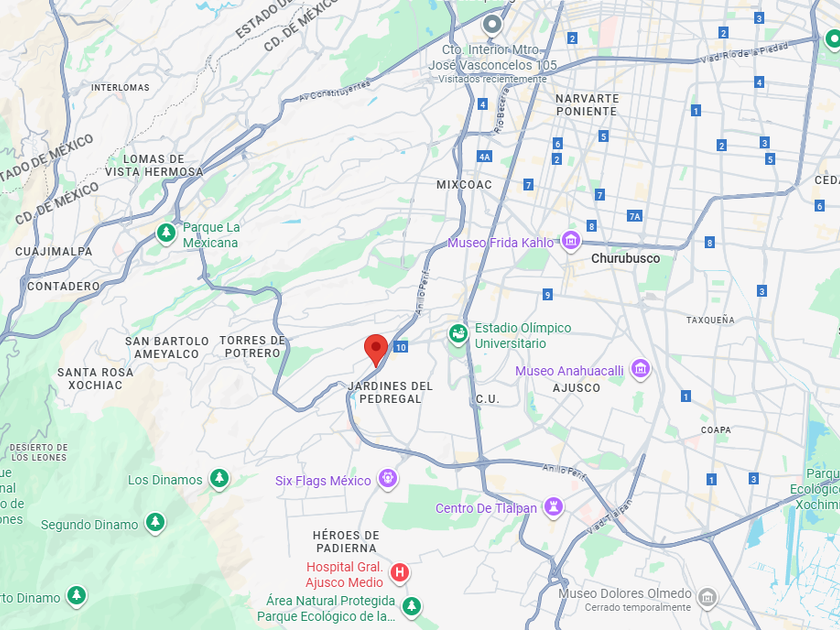Select SANTA ROSA XOCHIAC label
Image resolution: width=840 pixels, height=630 pixels.
pos(95,378)
